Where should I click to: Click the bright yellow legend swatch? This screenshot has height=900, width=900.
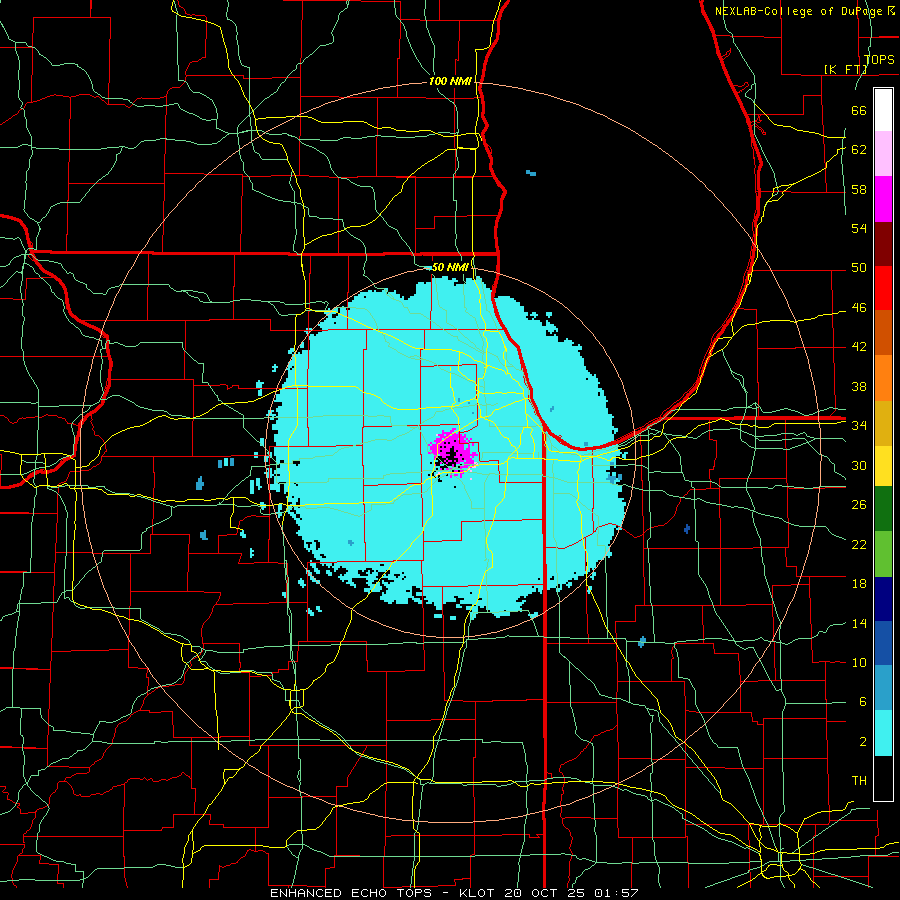[883, 465]
